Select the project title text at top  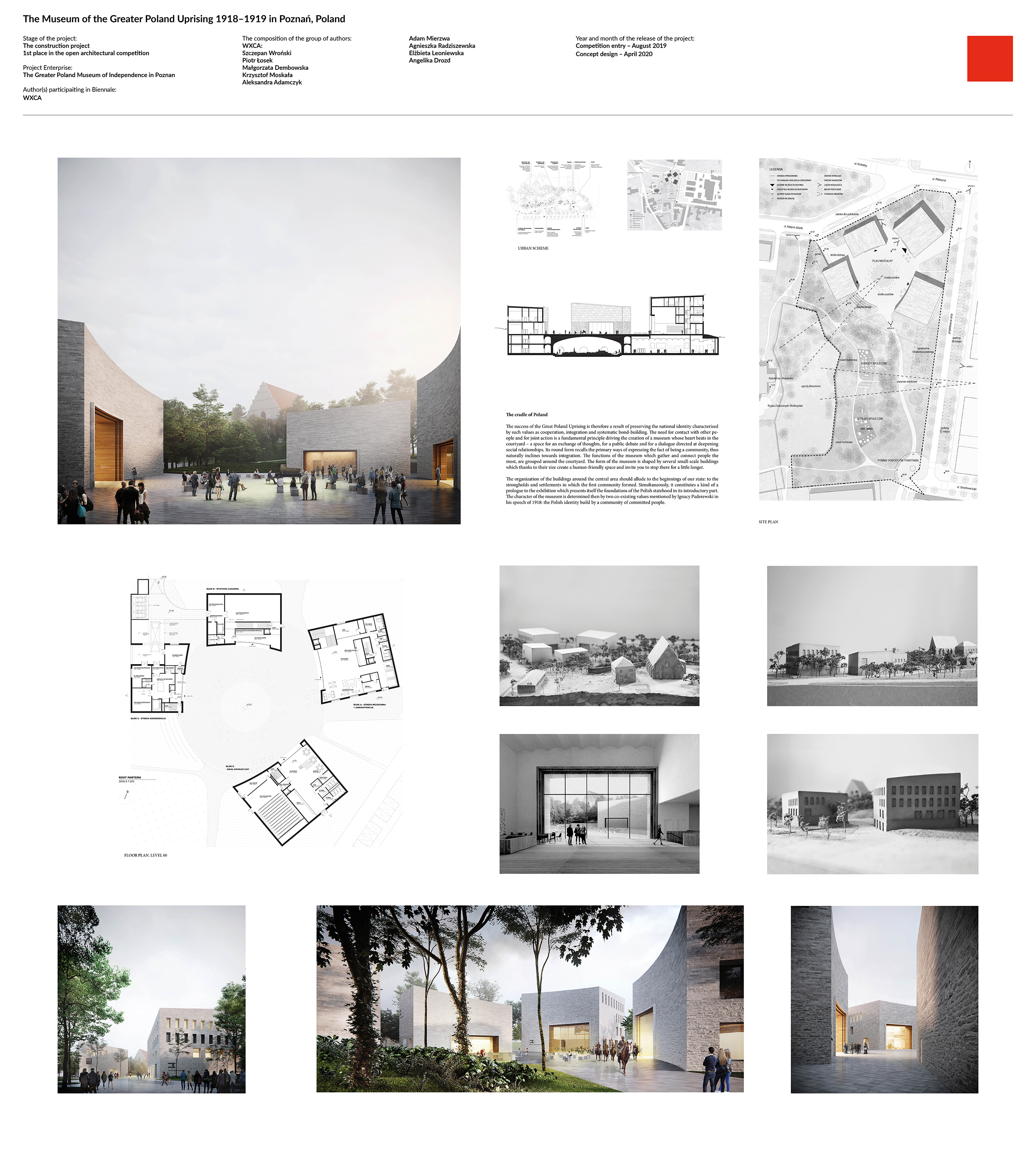coord(184,19)
